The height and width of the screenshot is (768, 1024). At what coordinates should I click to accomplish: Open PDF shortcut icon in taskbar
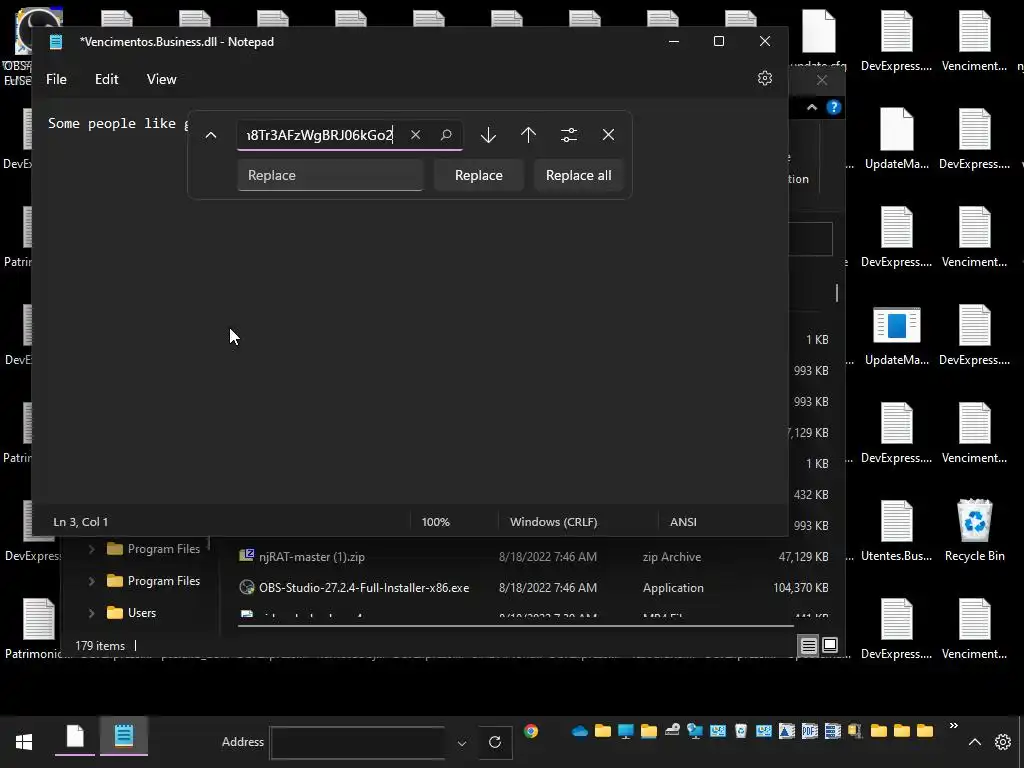[810, 731]
